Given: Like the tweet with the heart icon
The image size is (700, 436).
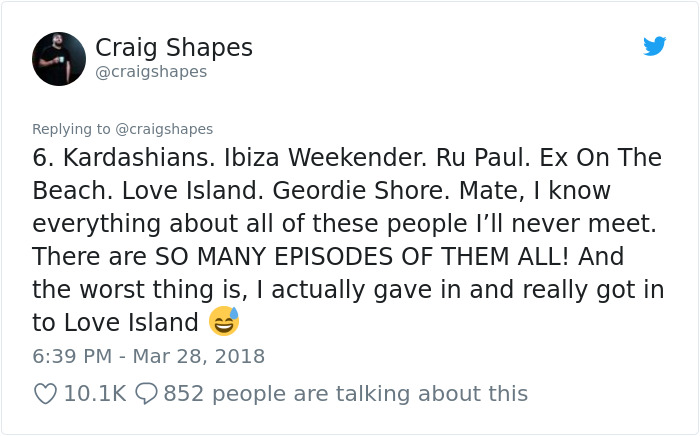Looking at the screenshot, I should coord(45,394).
